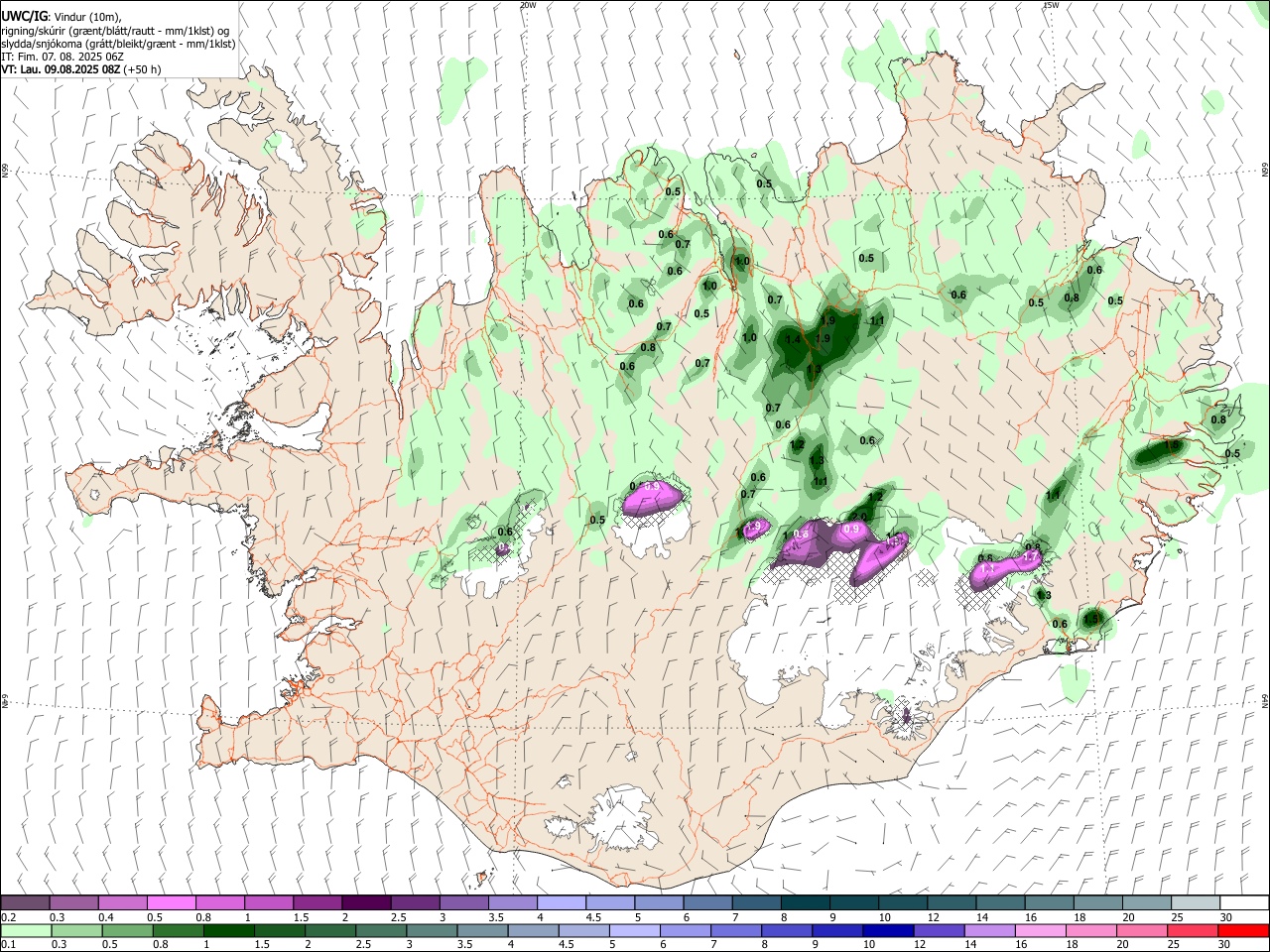1270x952 pixels.
Task: Click the '0.1' label on rain scale
Action: click(x=8, y=945)
